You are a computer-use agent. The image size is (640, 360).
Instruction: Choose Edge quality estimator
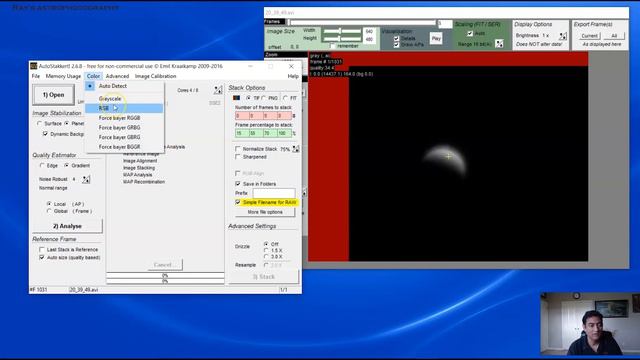(42, 166)
